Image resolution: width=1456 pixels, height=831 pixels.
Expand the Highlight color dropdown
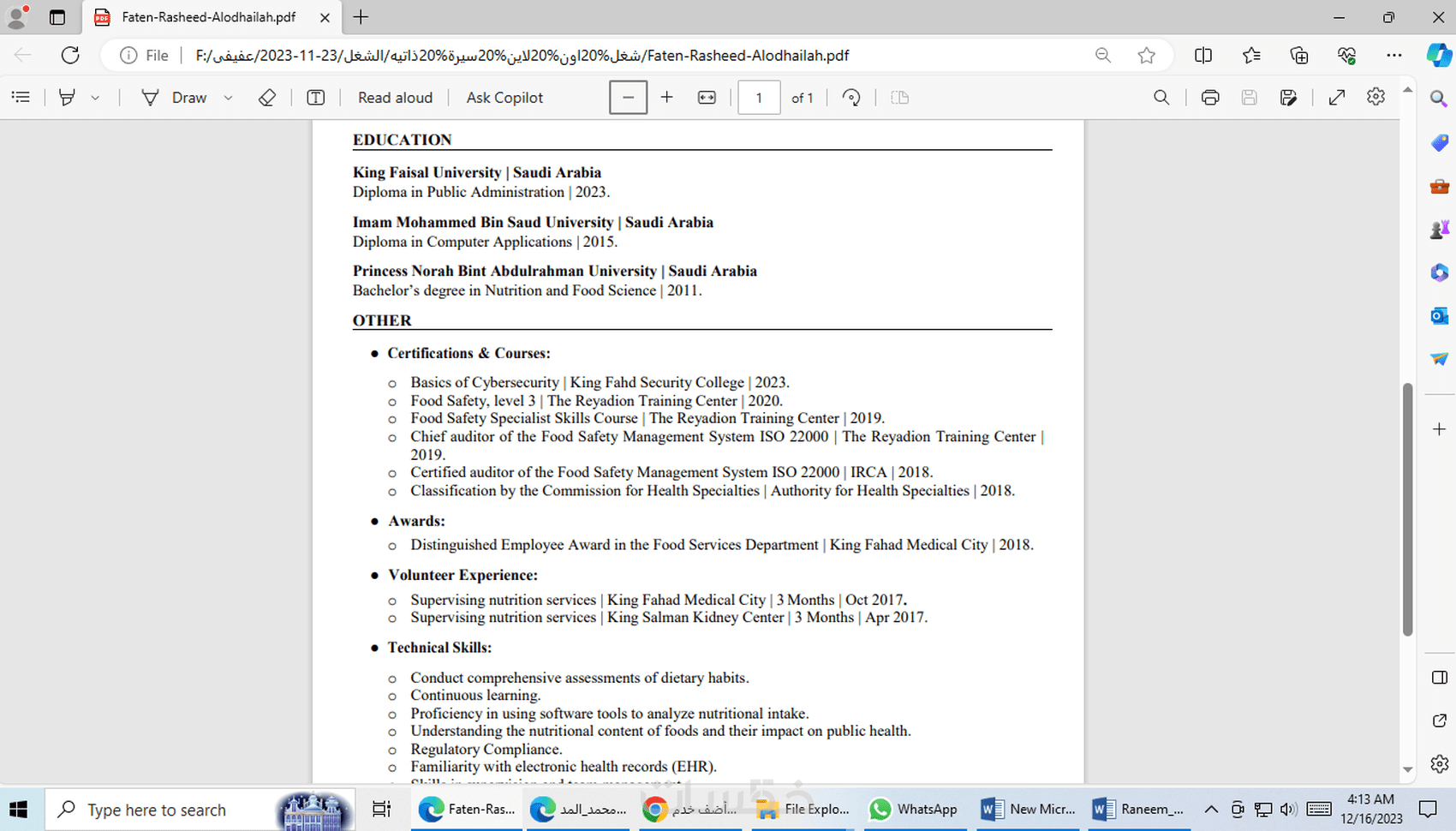pos(95,98)
